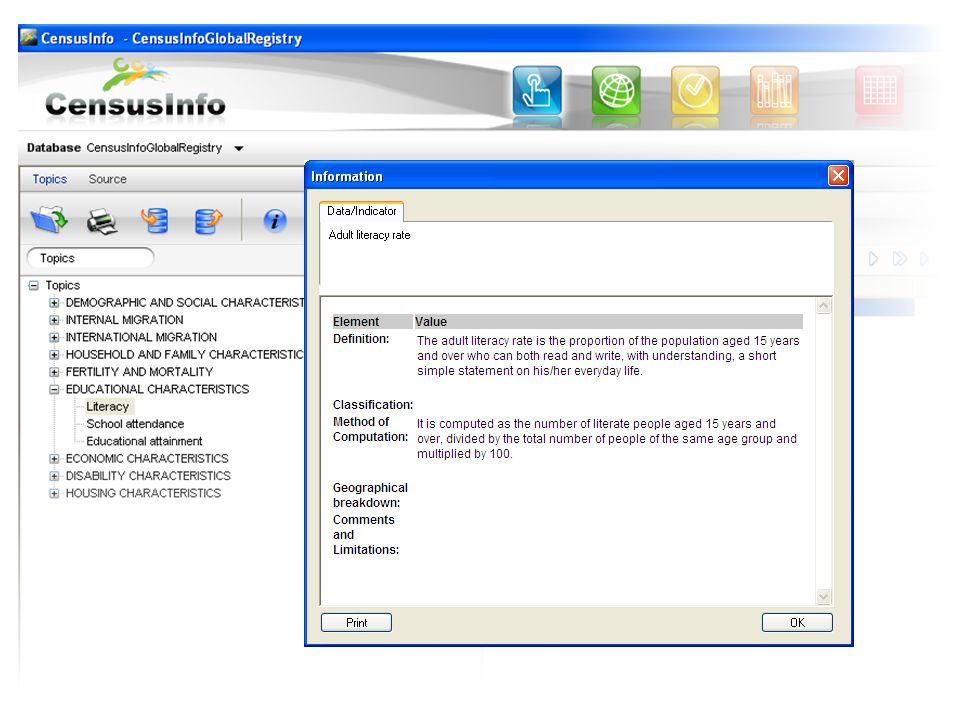This screenshot has height=720, width=960.
Task: Click the Print button
Action: (356, 623)
